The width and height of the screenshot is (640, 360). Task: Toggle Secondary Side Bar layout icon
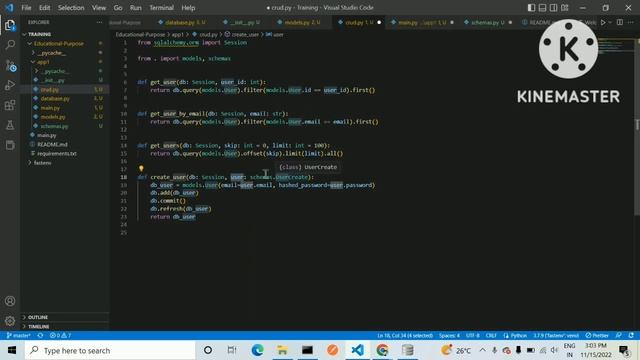[x=553, y=8]
